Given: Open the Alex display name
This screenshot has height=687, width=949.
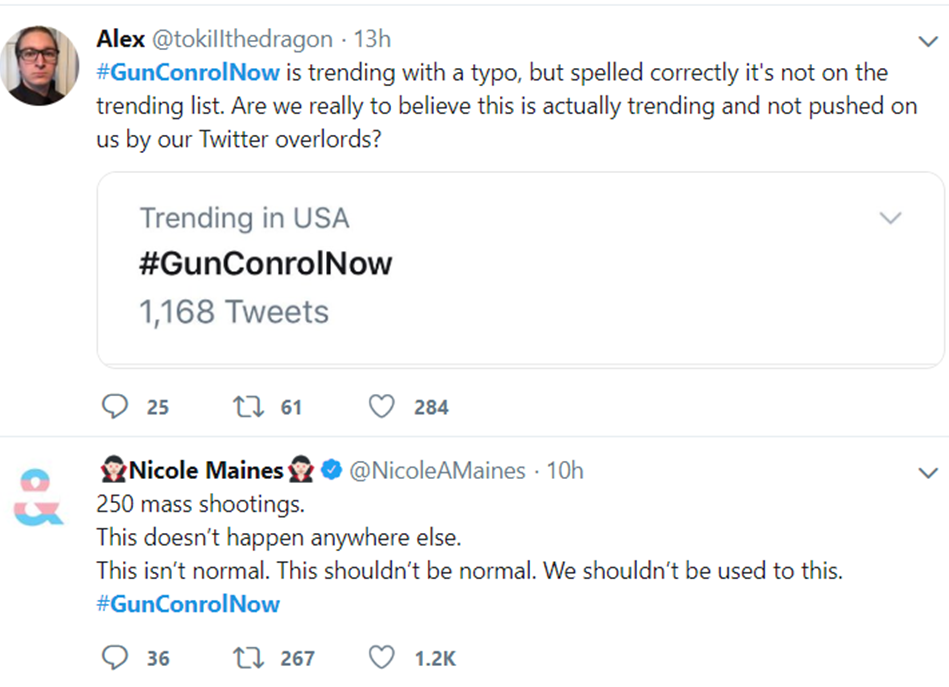Looking at the screenshot, I should [120, 39].
